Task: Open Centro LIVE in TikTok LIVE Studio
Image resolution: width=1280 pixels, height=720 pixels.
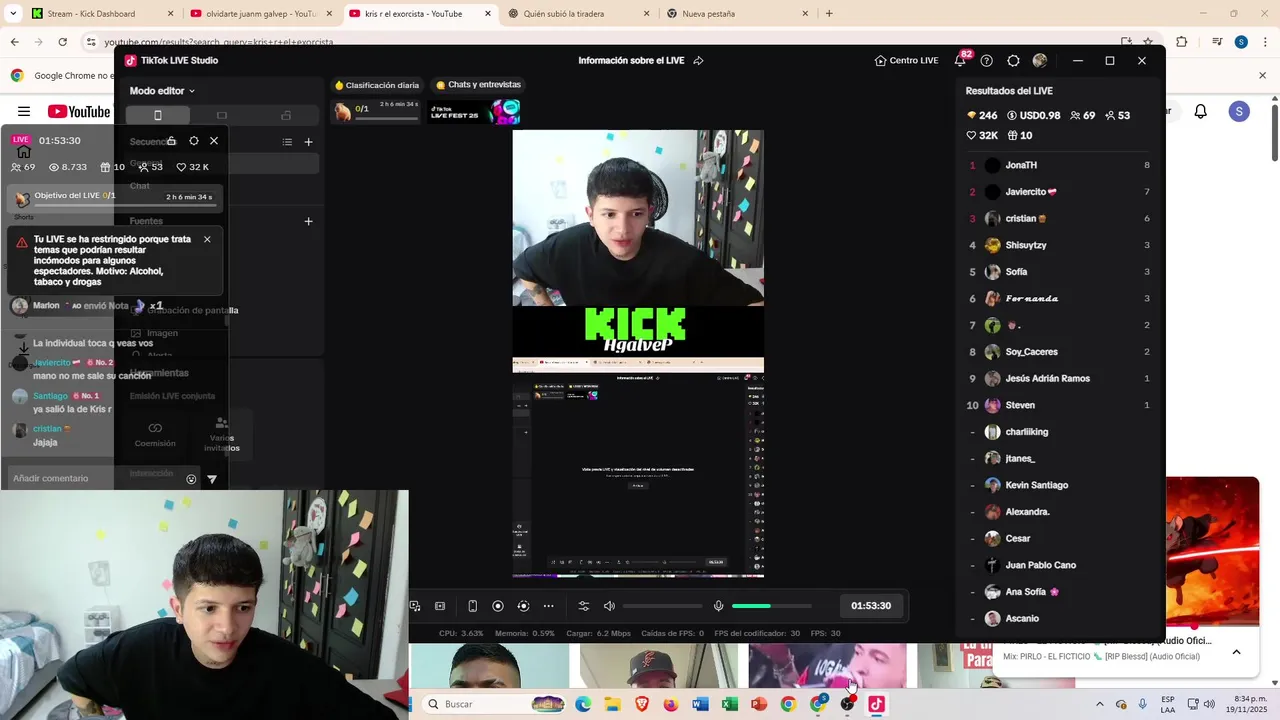Action: [906, 60]
